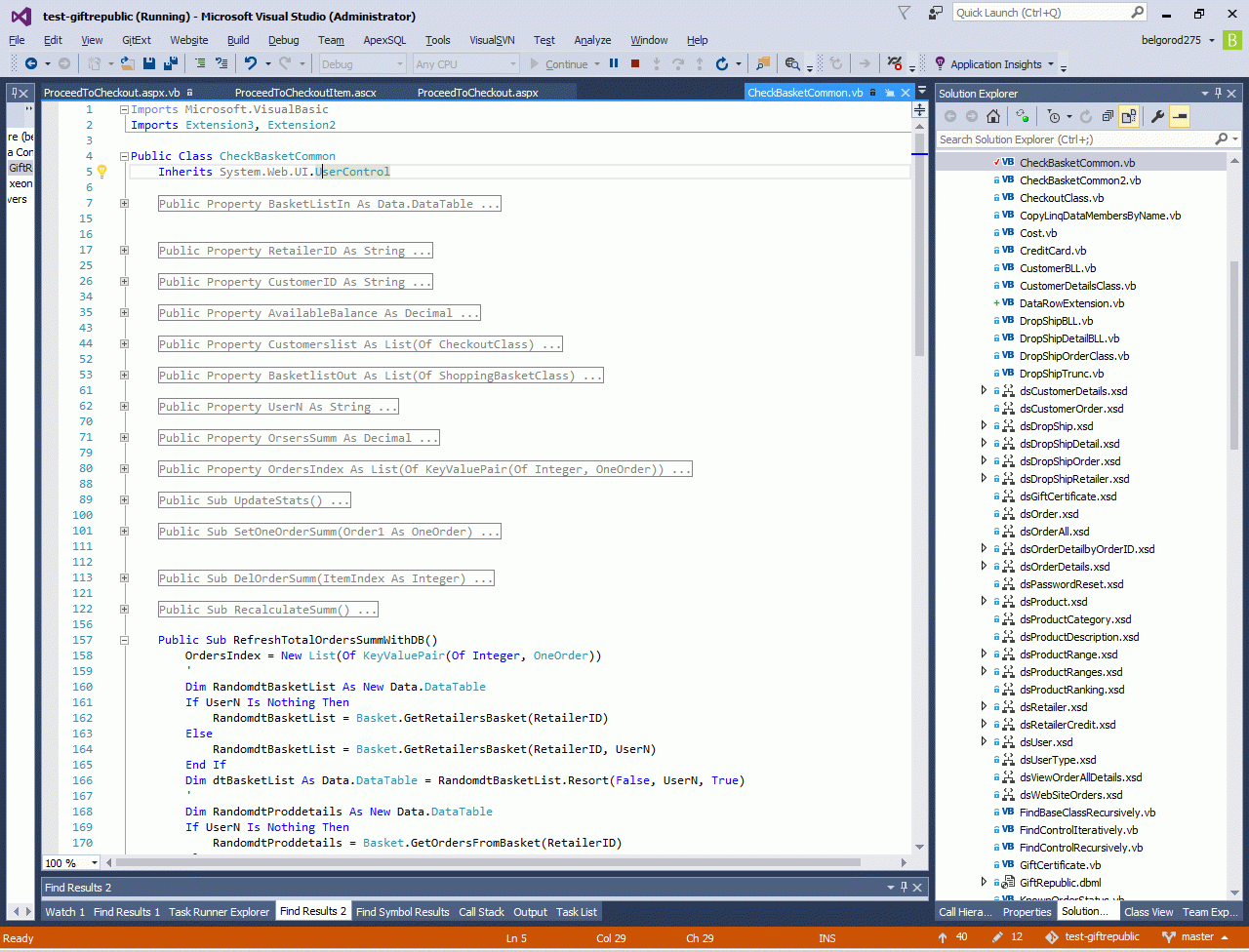Click the Stop Debugging red square

(x=635, y=63)
